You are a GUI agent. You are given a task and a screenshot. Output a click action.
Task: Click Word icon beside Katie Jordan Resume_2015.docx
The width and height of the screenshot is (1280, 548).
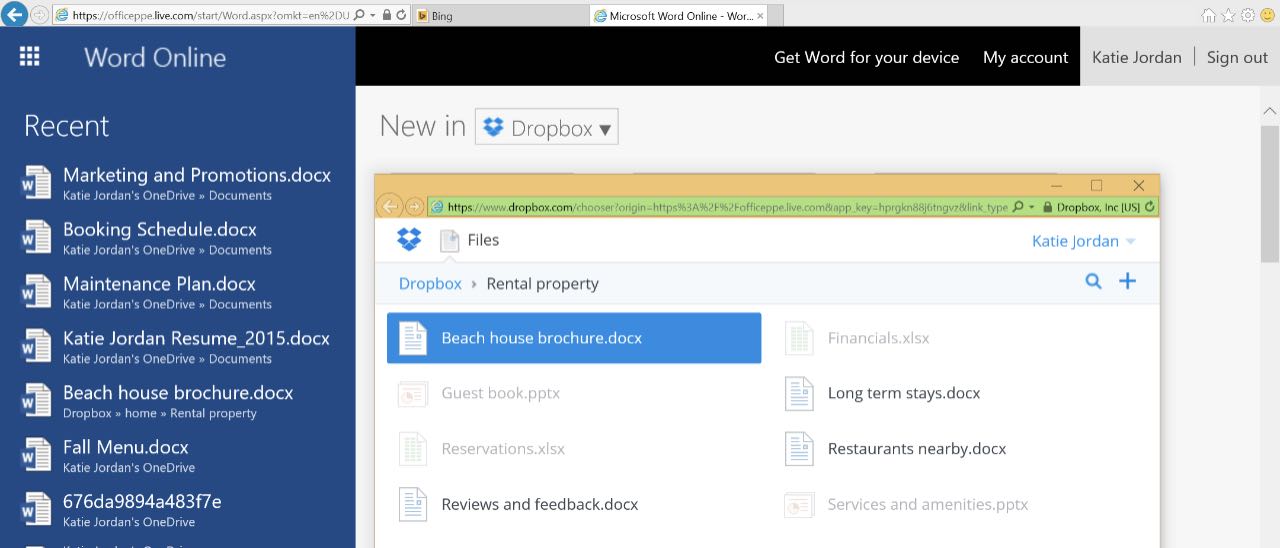pyautogui.click(x=36, y=346)
